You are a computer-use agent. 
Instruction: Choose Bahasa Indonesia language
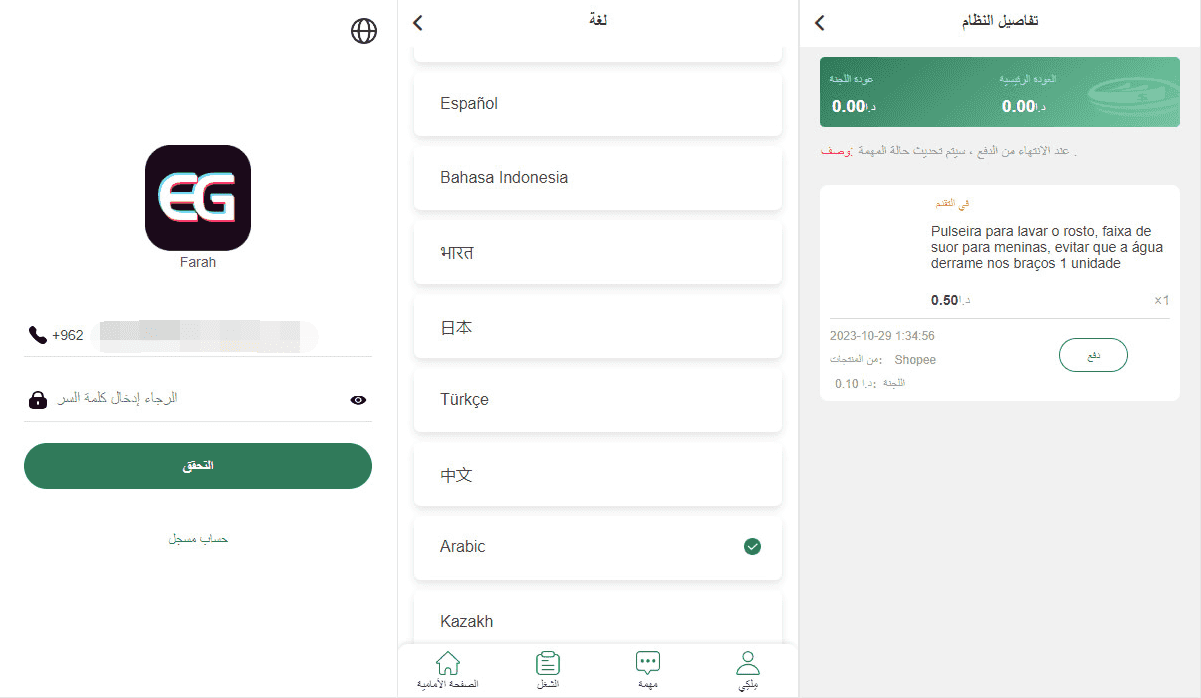pos(597,178)
